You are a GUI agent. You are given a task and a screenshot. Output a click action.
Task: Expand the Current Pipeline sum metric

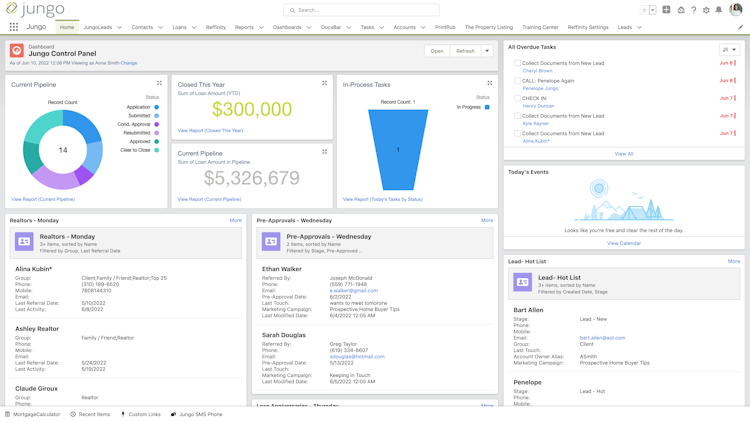[x=324, y=152]
